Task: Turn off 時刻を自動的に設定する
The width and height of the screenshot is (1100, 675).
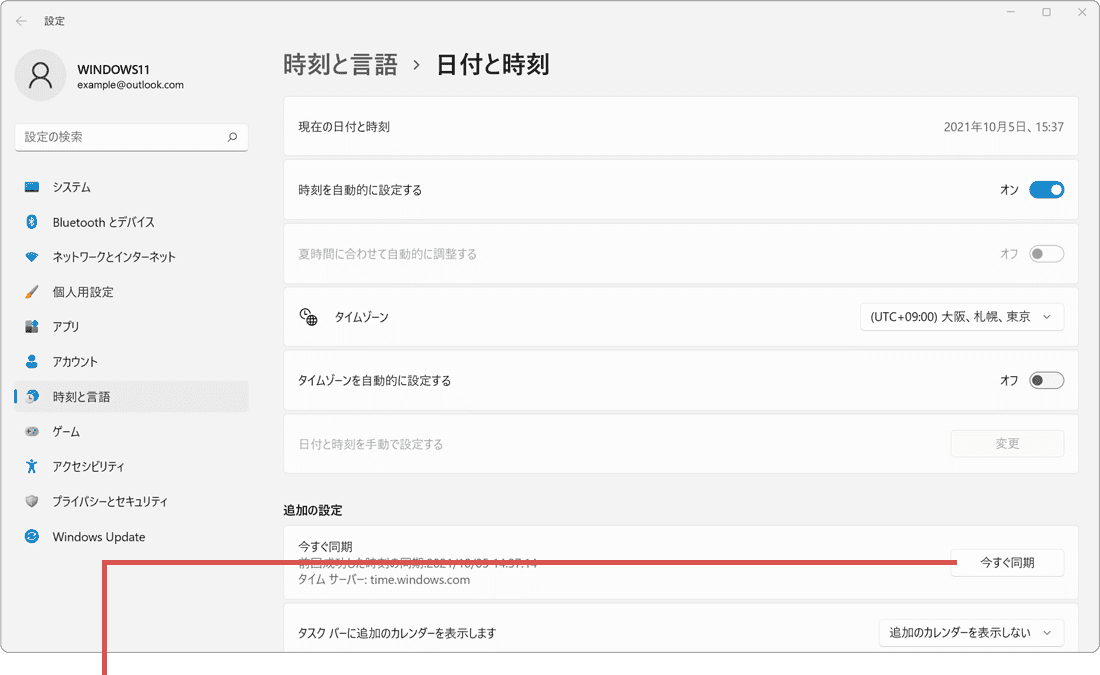Action: [1046, 189]
